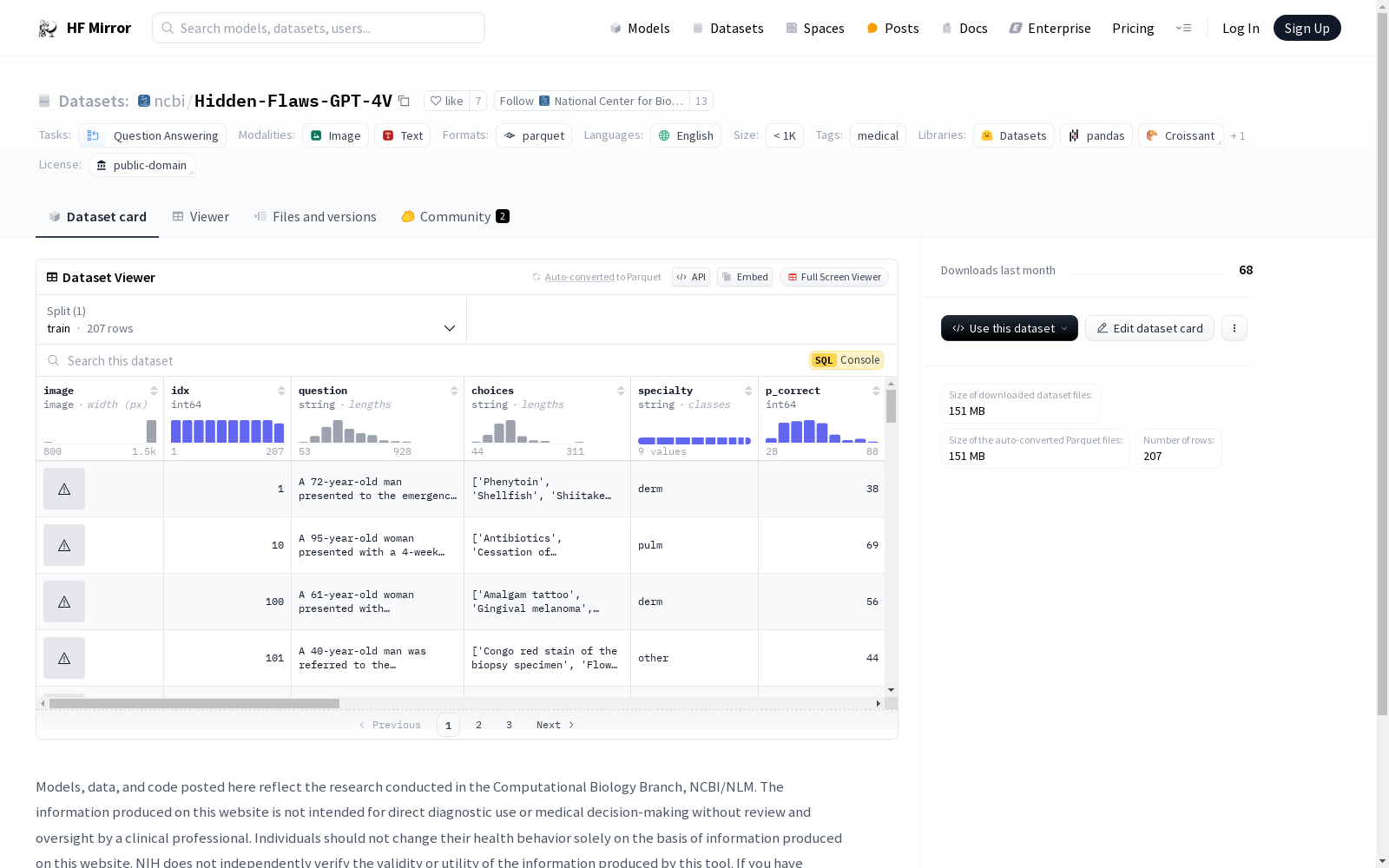Click the Edit dataset card button

1149,328
